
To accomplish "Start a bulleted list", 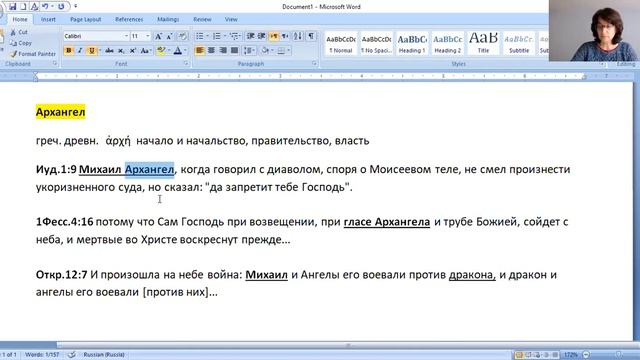I will tap(199, 36).
